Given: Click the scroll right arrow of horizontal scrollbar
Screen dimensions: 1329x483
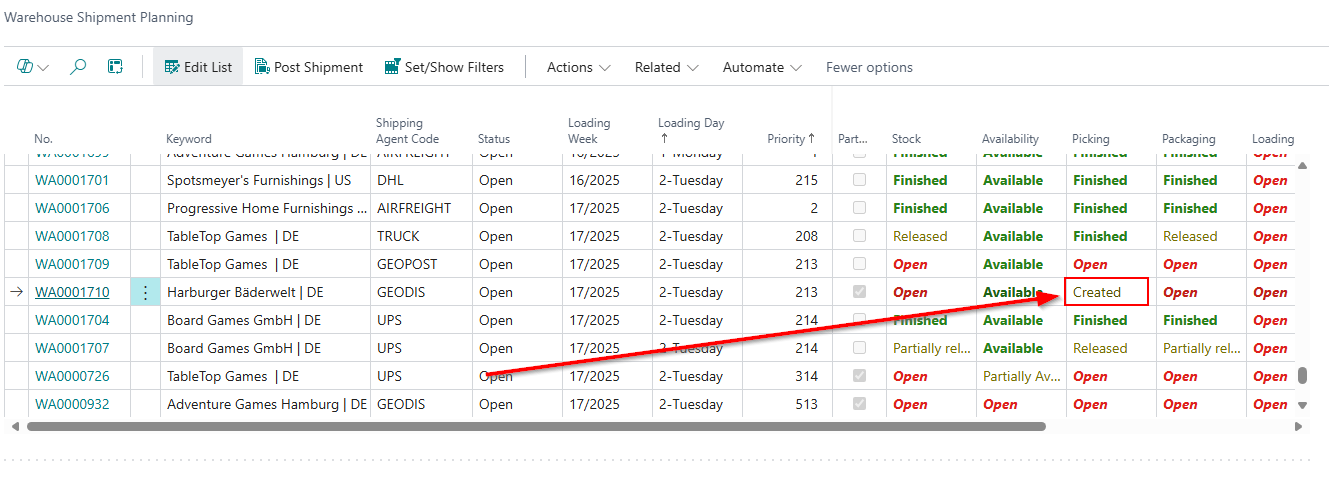Looking at the screenshot, I should point(1298,426).
